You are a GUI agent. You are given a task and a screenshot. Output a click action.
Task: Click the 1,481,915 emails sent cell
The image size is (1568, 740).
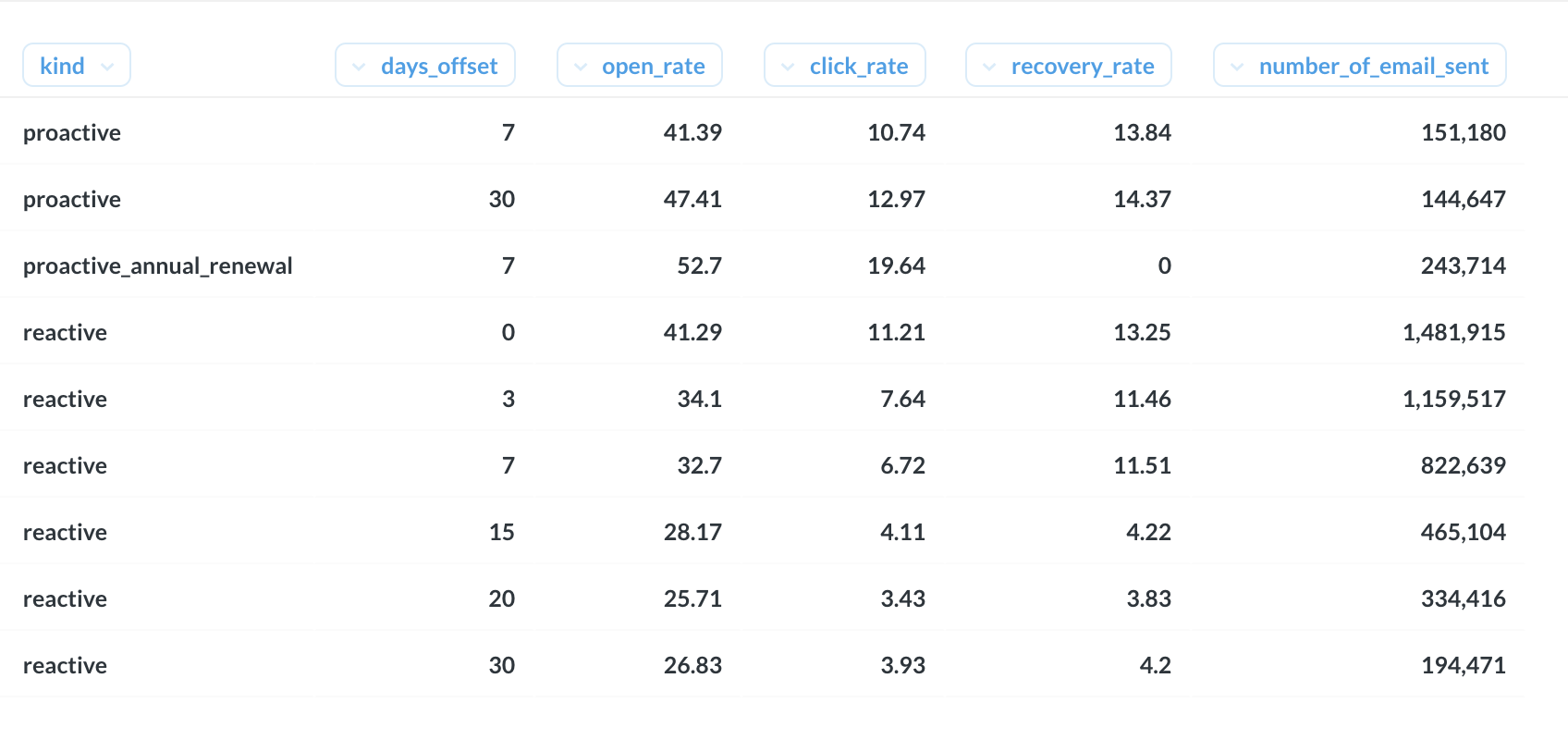pyautogui.click(x=1453, y=332)
